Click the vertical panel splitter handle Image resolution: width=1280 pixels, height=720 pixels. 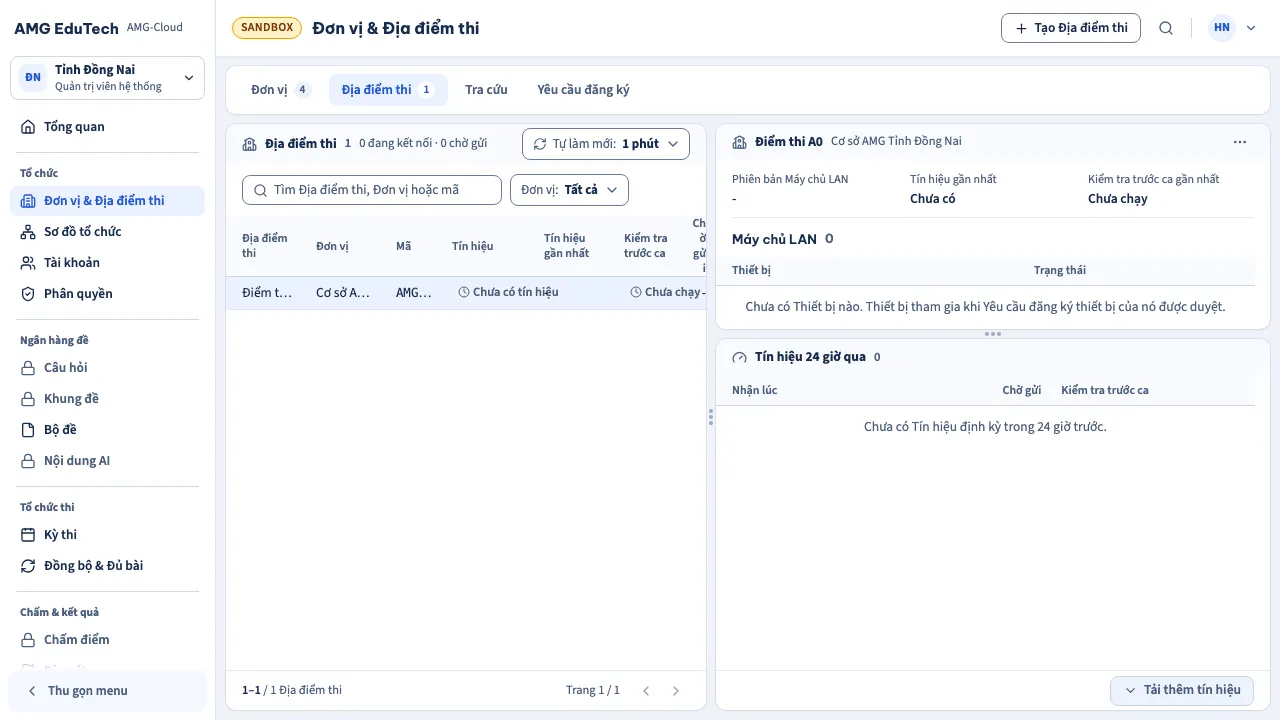(x=711, y=417)
